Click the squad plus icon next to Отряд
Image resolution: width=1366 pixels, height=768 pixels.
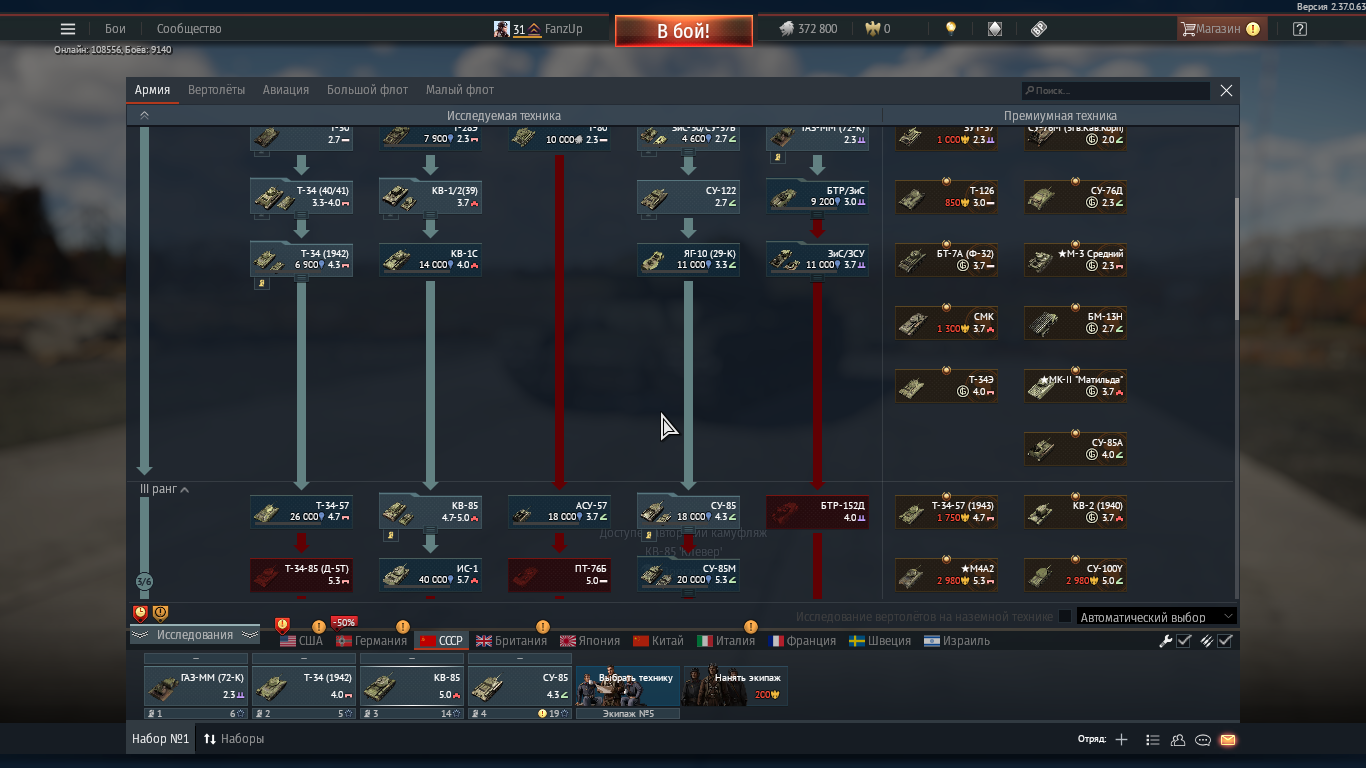(x=1121, y=740)
